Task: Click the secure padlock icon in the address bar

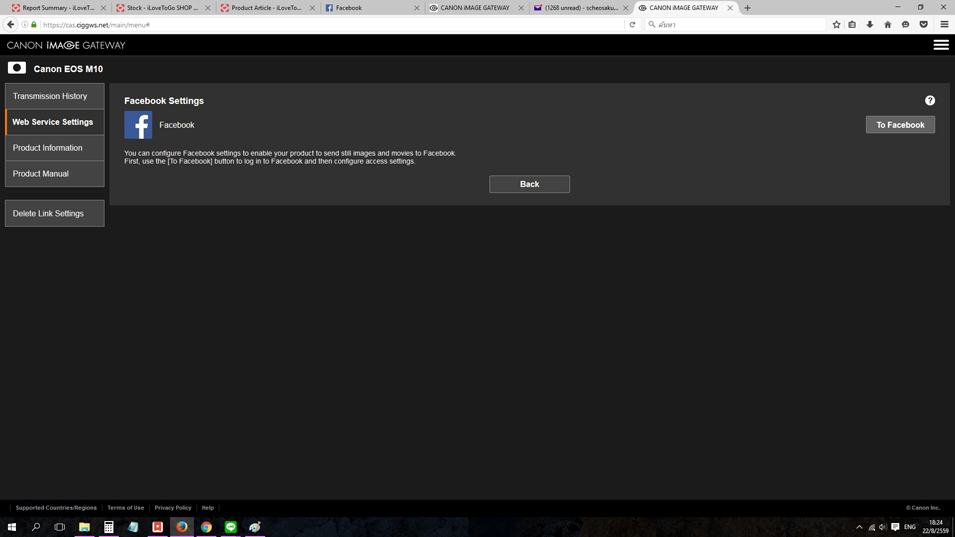Action: 34,24
